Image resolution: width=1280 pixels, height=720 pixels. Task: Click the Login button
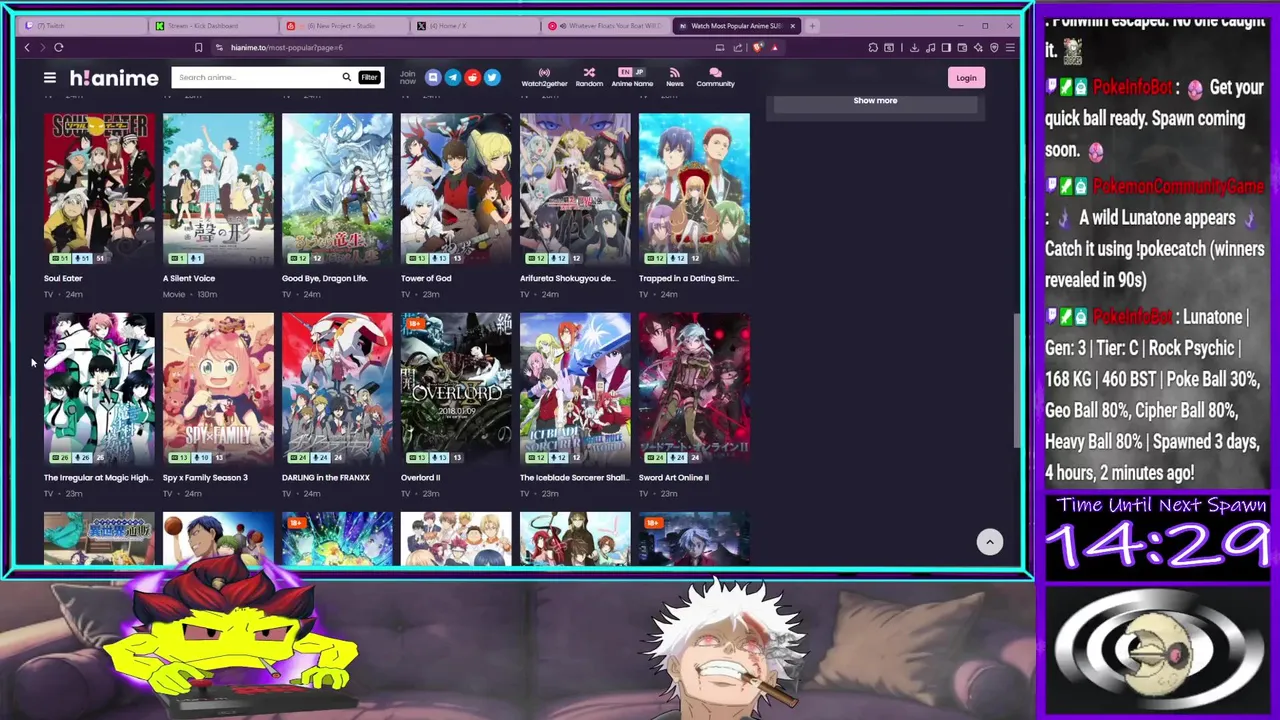(x=966, y=77)
